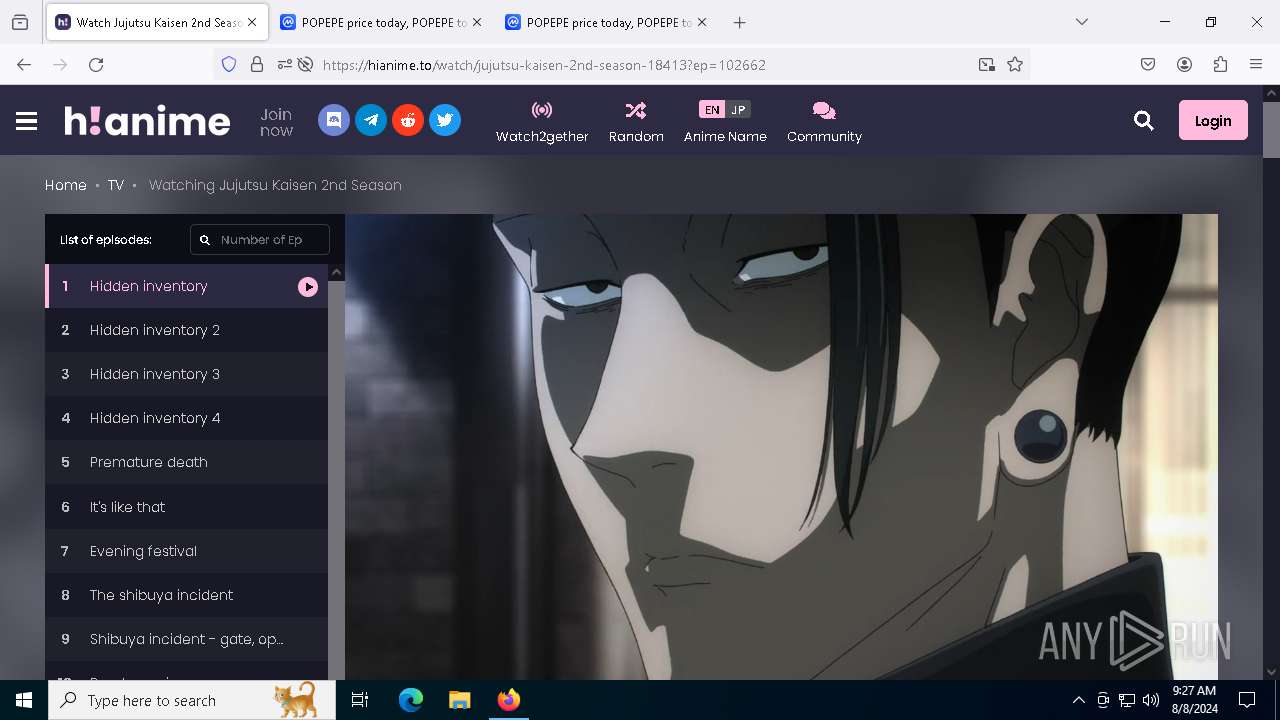
Task: Select episode 7 Evening festival
Action: [187, 551]
